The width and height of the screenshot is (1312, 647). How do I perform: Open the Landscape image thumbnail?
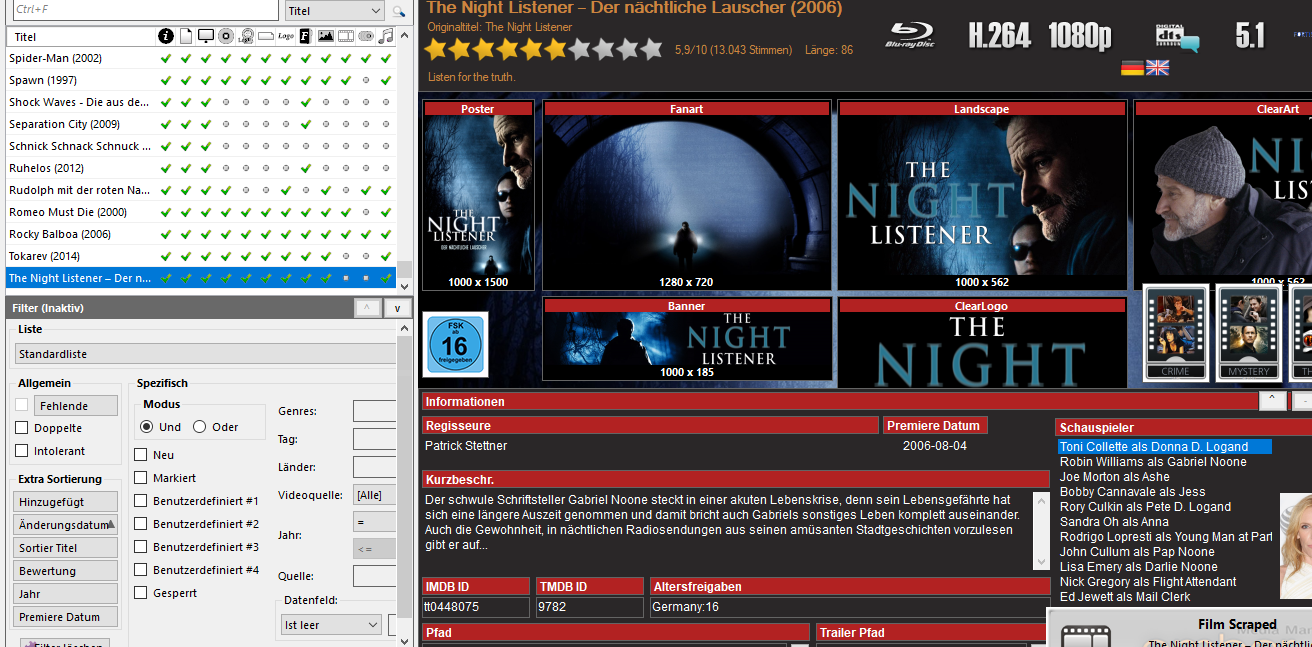(x=982, y=195)
